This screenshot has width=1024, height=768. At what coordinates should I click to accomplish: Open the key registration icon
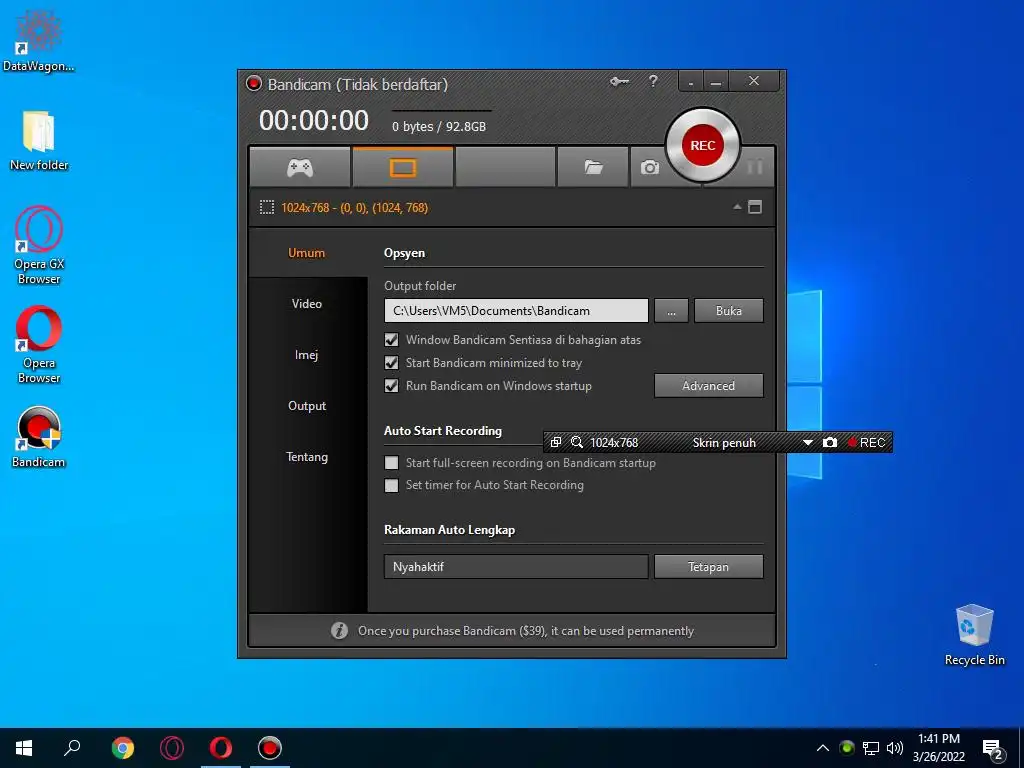click(619, 82)
